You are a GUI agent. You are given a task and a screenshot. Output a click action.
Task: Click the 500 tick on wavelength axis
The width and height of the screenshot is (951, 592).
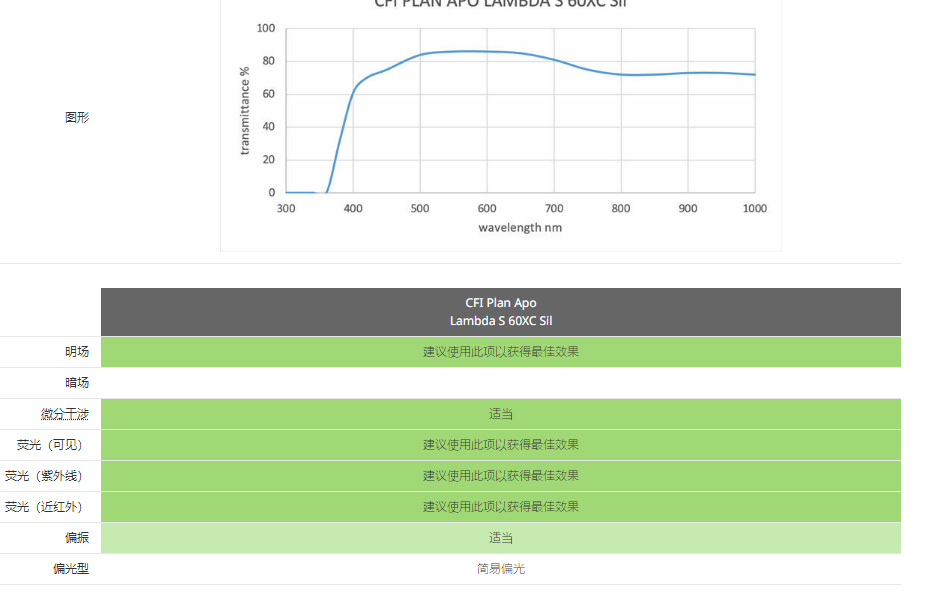point(420,209)
